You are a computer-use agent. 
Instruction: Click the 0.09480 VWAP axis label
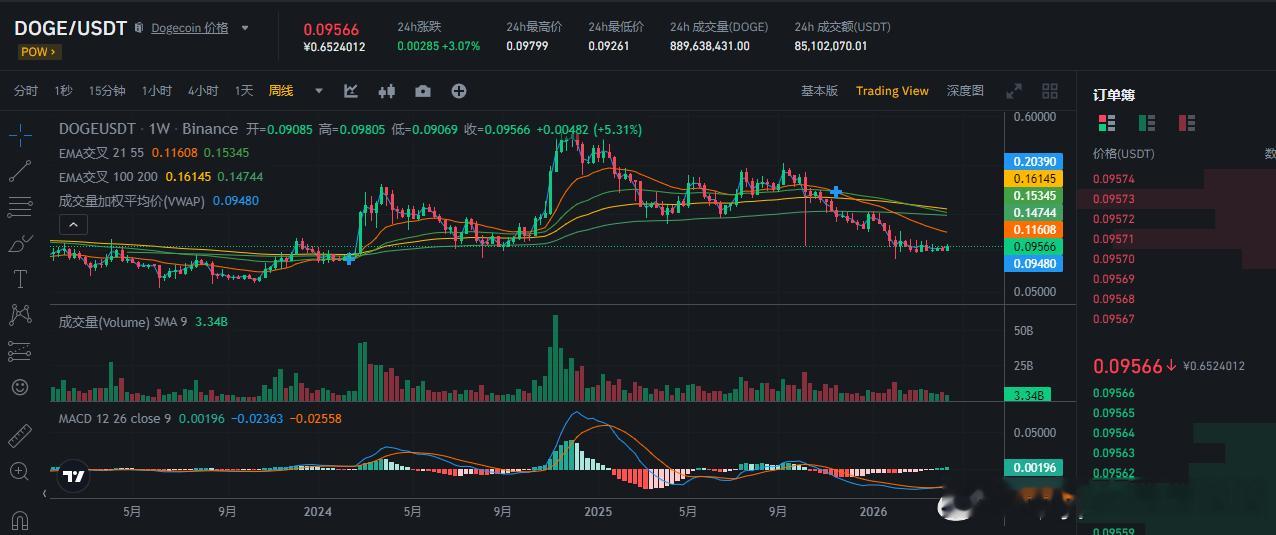(x=1034, y=264)
